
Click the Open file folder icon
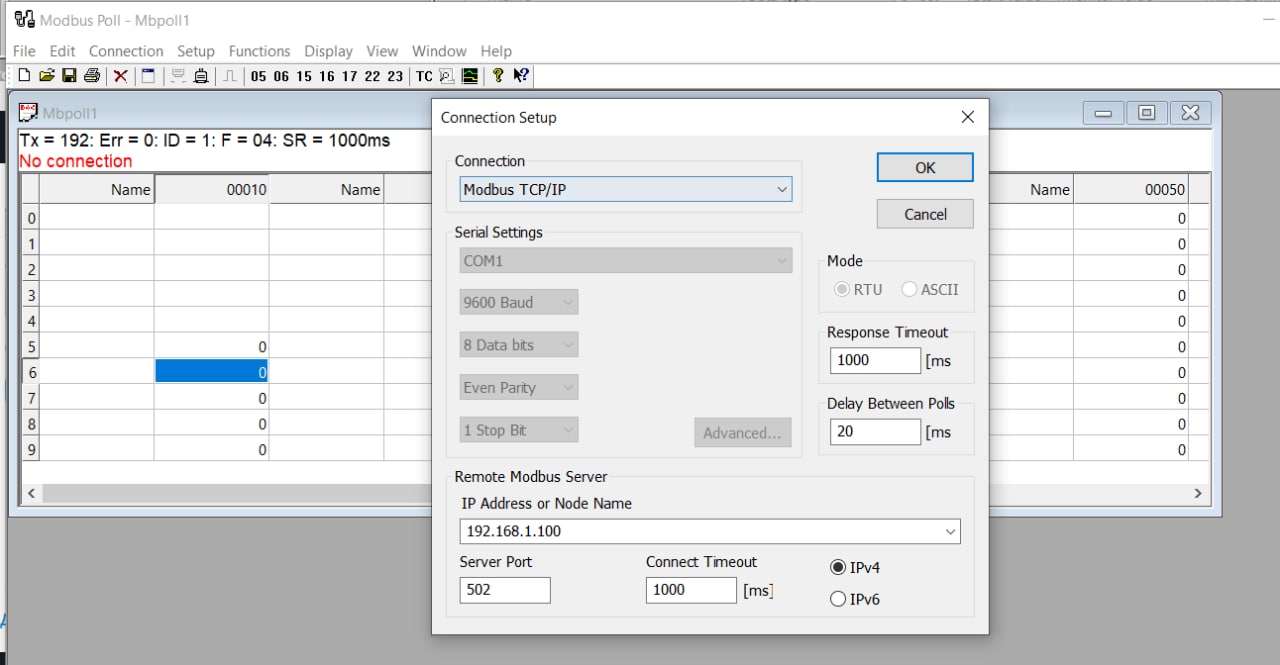coord(46,76)
